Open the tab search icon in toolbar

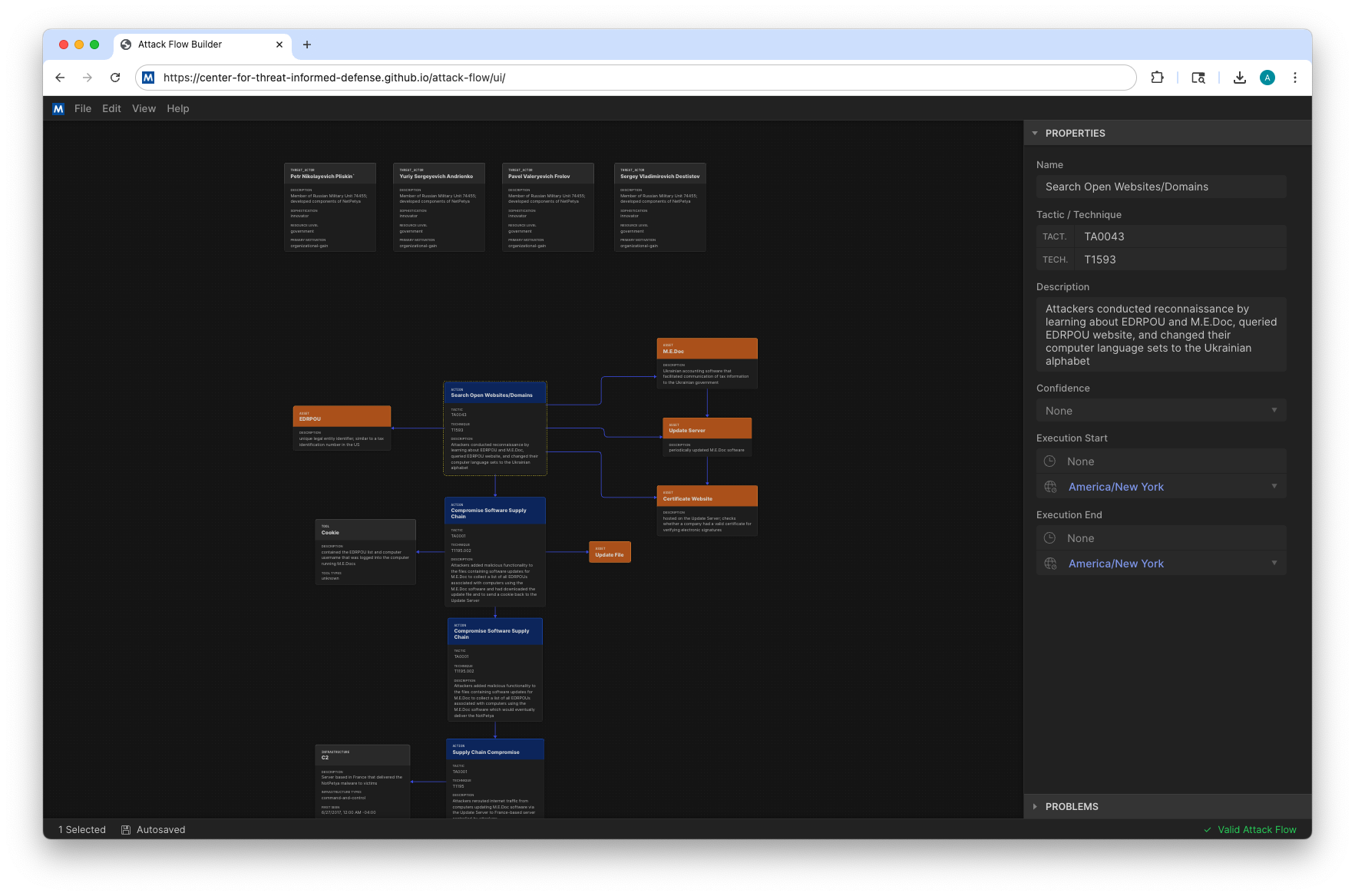pyautogui.click(x=1198, y=78)
